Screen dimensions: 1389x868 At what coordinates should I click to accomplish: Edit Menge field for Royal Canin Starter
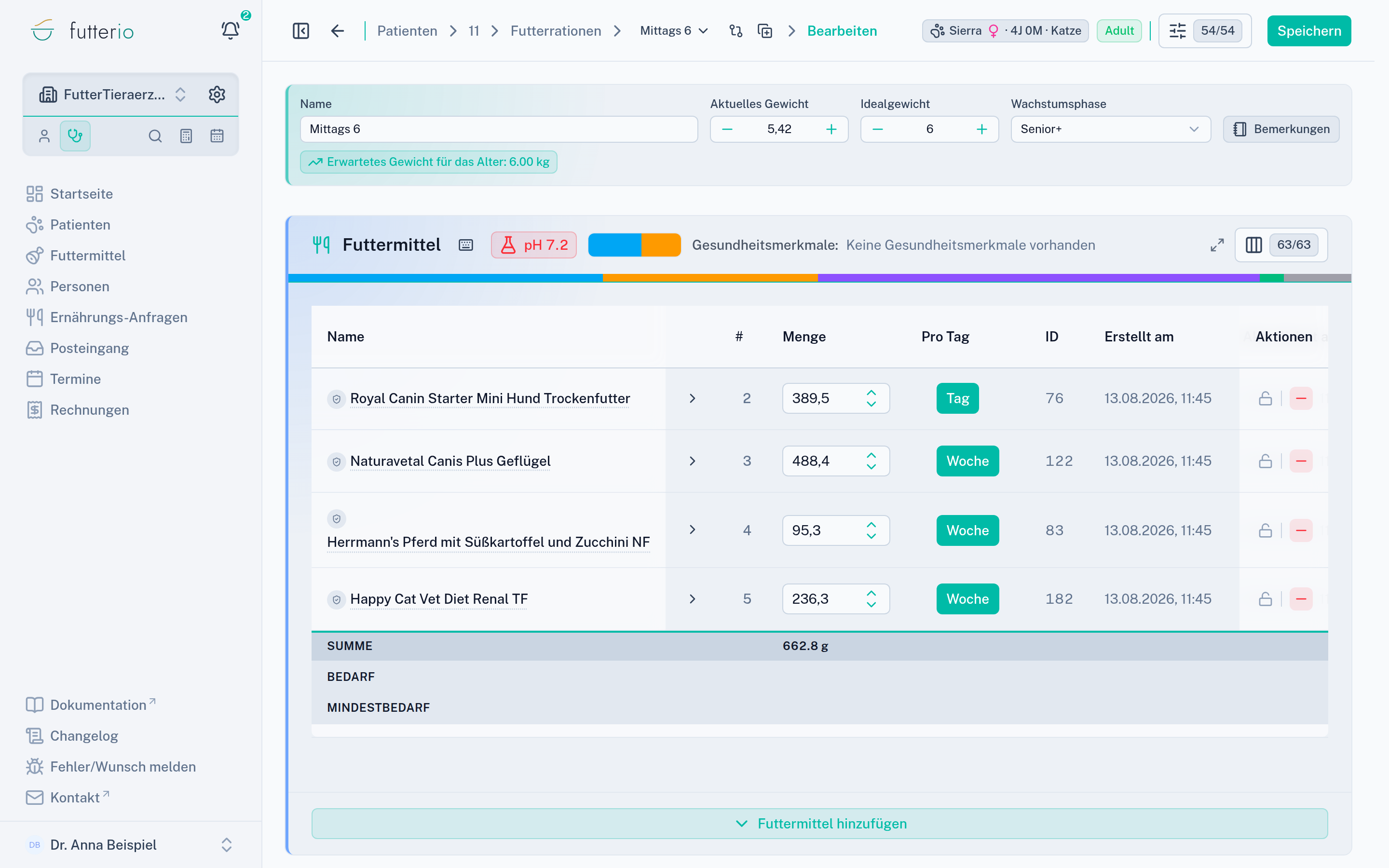(x=836, y=398)
